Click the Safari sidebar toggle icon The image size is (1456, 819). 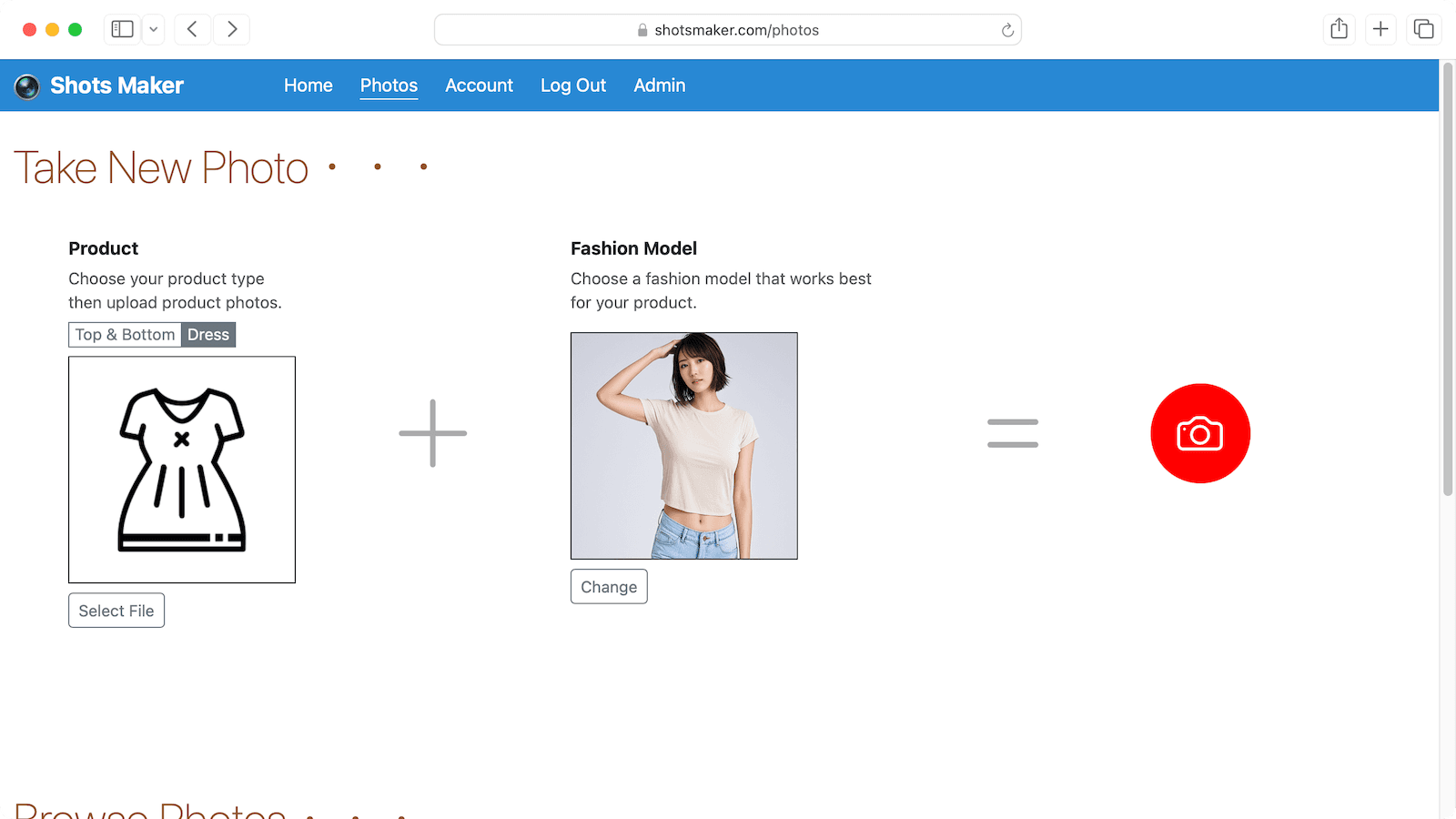coord(122,30)
